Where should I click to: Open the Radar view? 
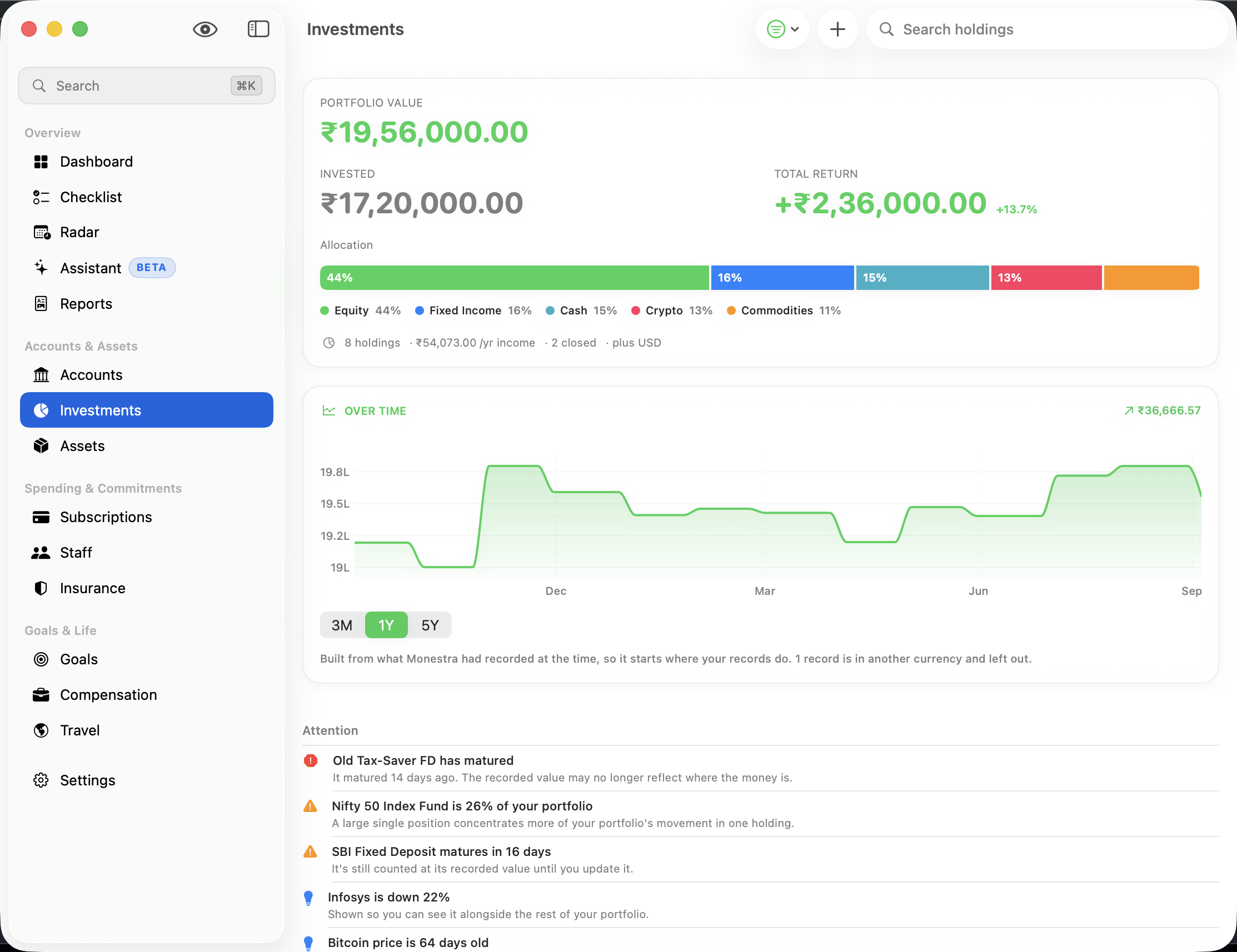coord(147,233)
